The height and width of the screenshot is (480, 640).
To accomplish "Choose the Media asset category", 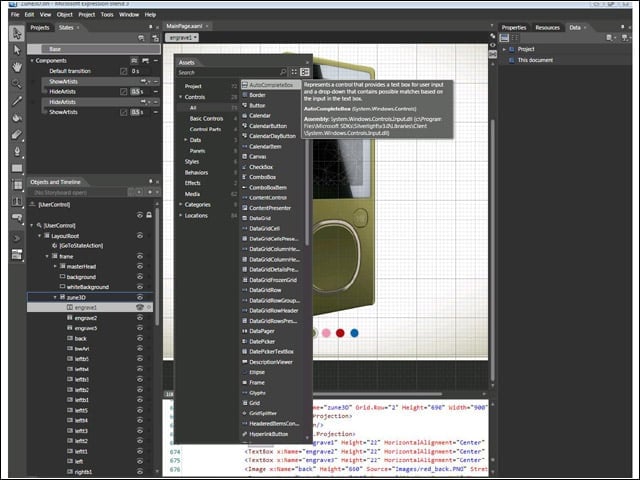I will coord(192,194).
